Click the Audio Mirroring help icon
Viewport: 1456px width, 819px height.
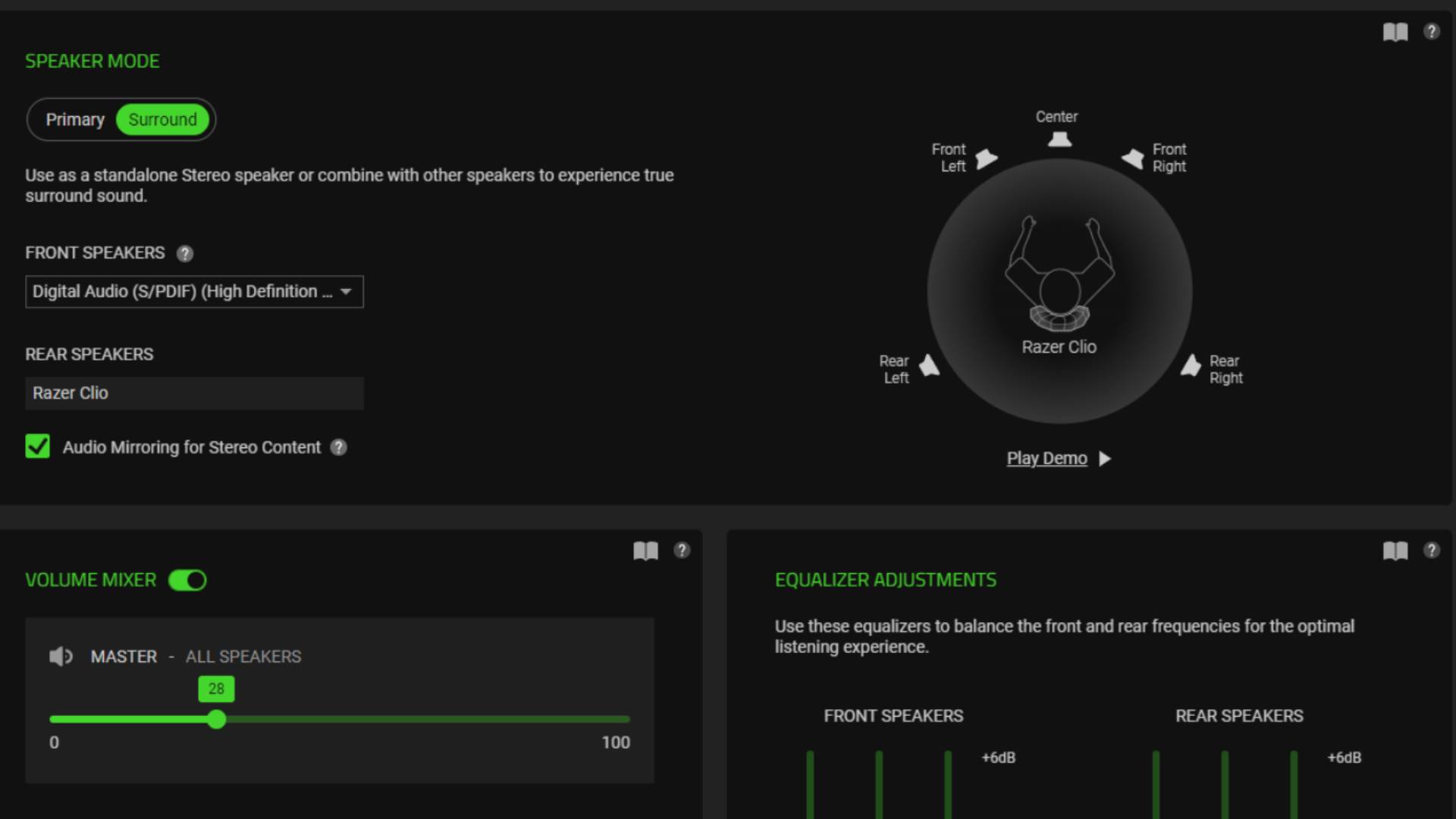click(x=339, y=447)
